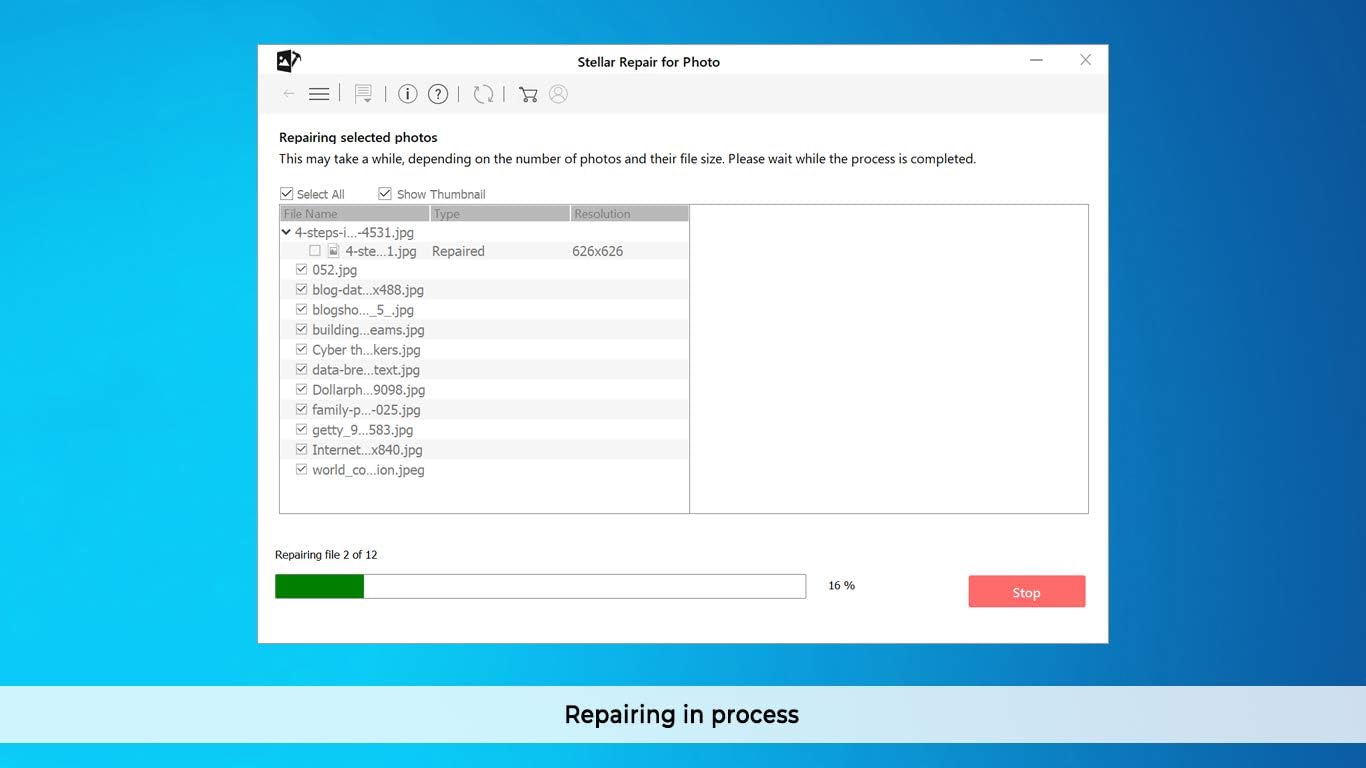The width and height of the screenshot is (1366, 768).
Task: Click the image icon beside 4-ste...1.jpg
Action: pos(334,251)
